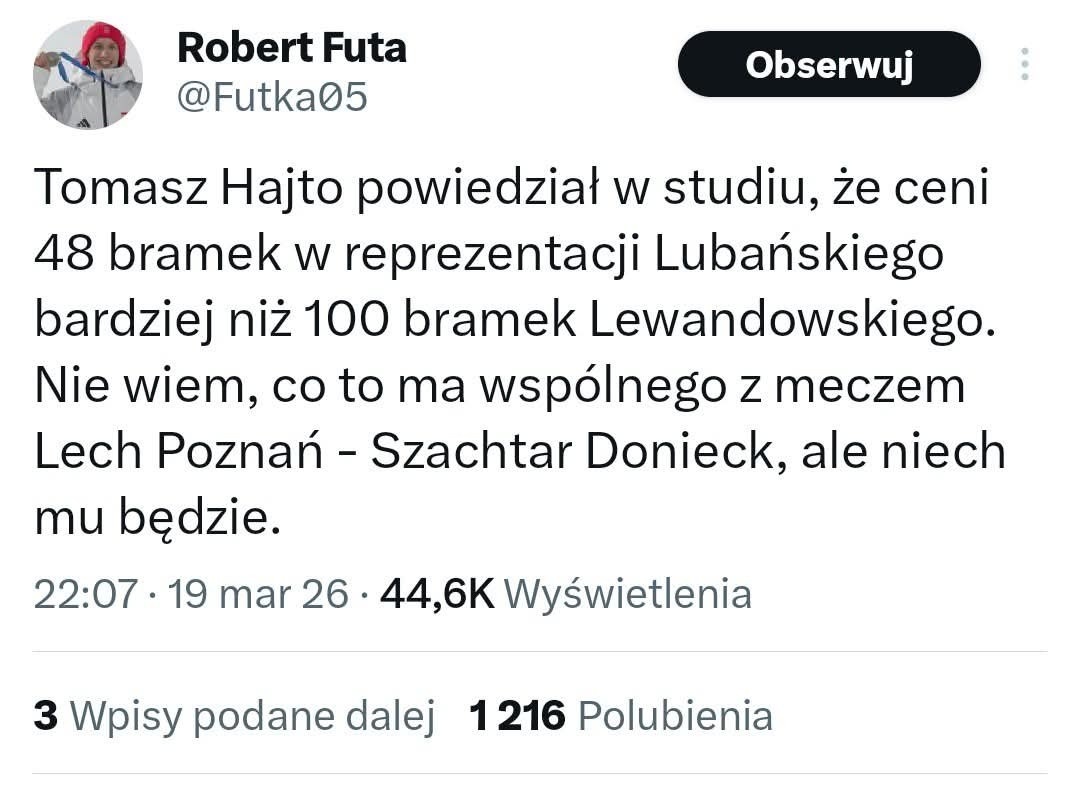Select the 19 mar 26 date
The width and height of the screenshot is (1080, 794).
258,594
